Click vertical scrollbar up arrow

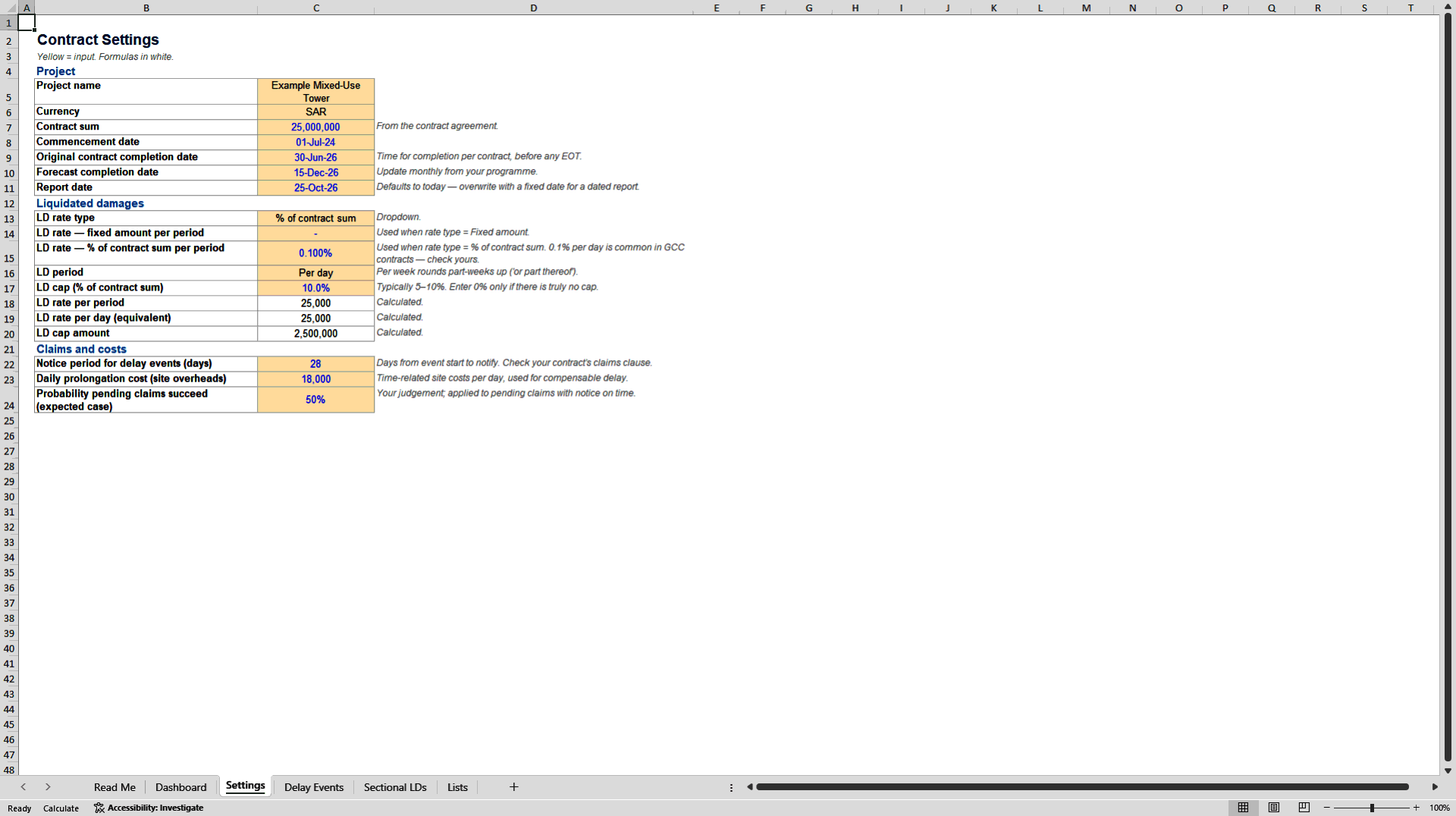point(1448,7)
